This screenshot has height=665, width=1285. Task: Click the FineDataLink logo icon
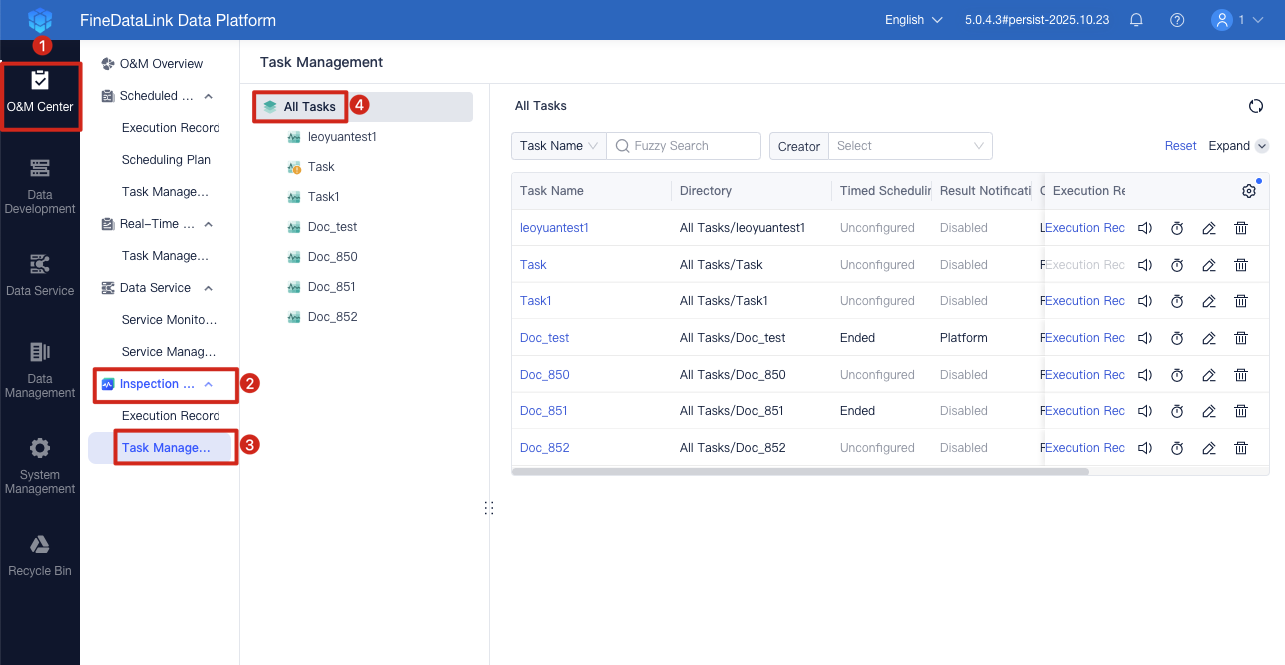[39, 19]
